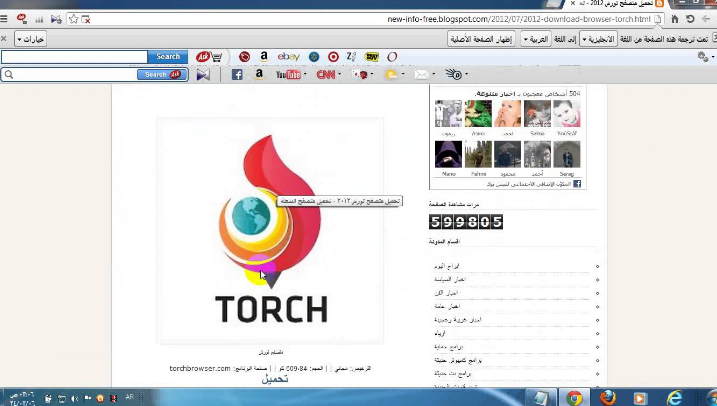Click the blue Search button in the upper toolbar
The width and height of the screenshot is (717, 406).
(x=168, y=57)
